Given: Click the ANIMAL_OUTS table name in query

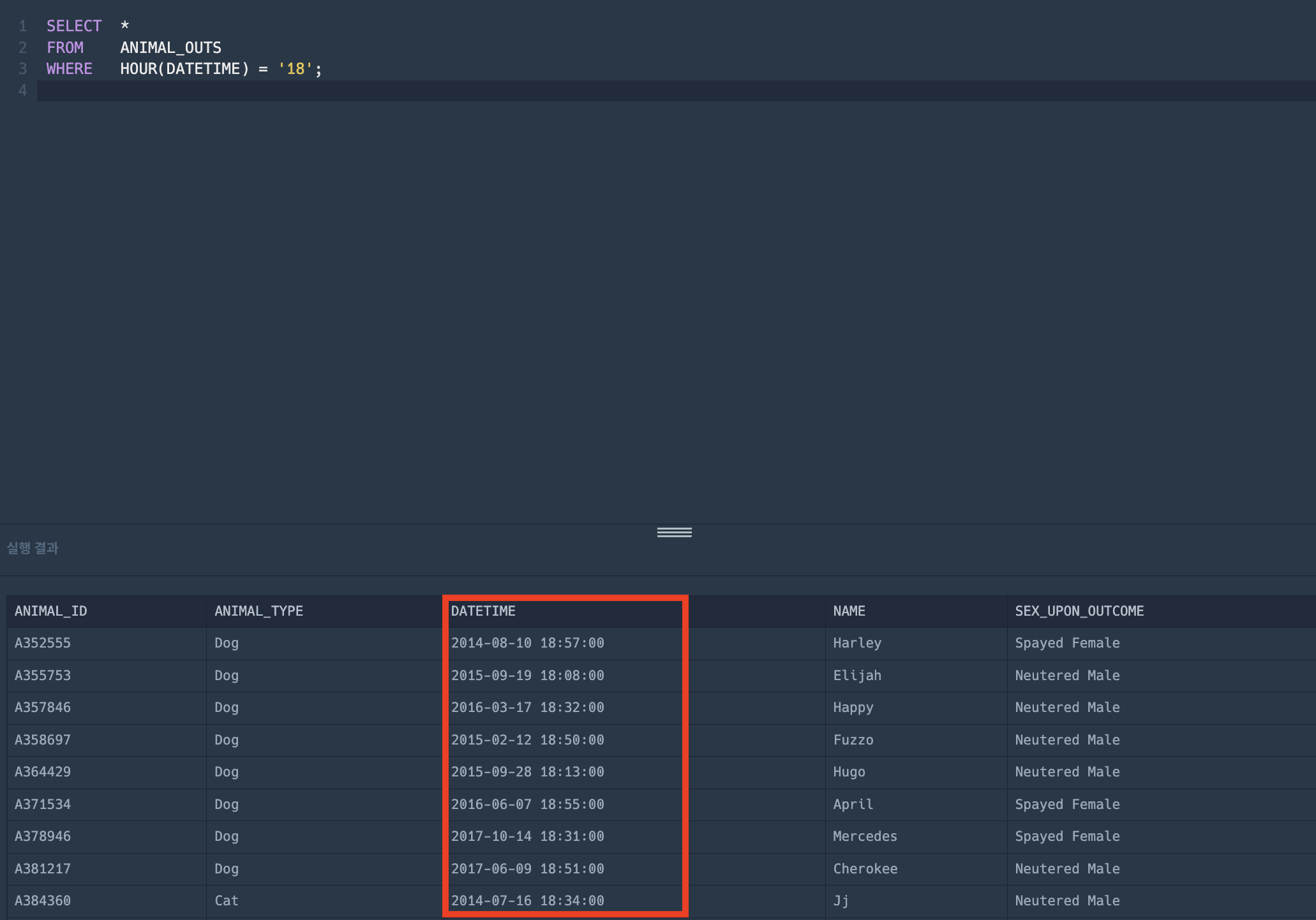Looking at the screenshot, I should (x=170, y=48).
